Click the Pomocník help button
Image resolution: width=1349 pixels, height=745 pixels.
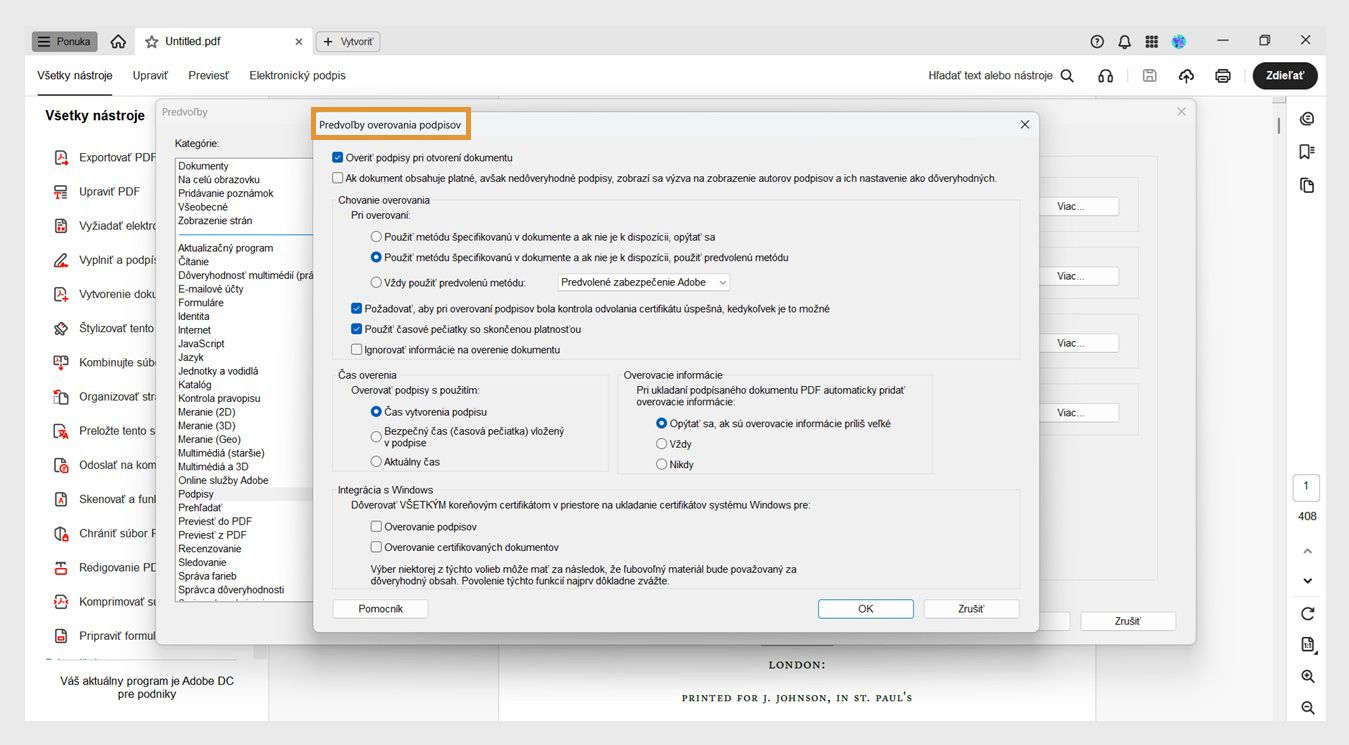(380, 609)
